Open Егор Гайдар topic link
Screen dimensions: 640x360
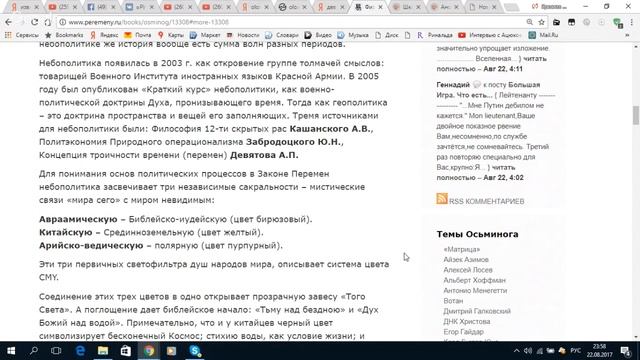pyautogui.click(x=463, y=332)
